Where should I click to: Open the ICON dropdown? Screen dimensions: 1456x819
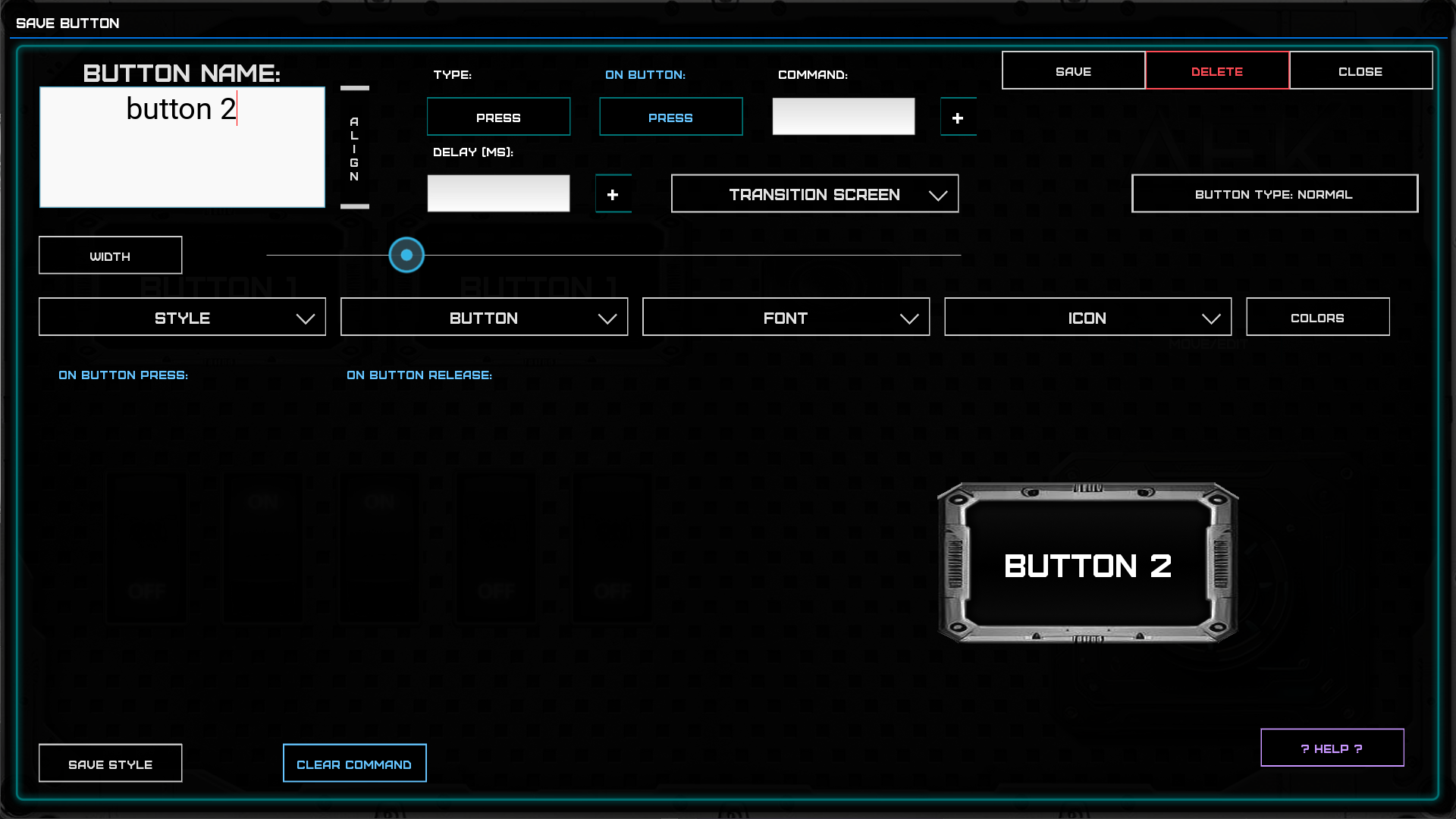tap(1087, 317)
